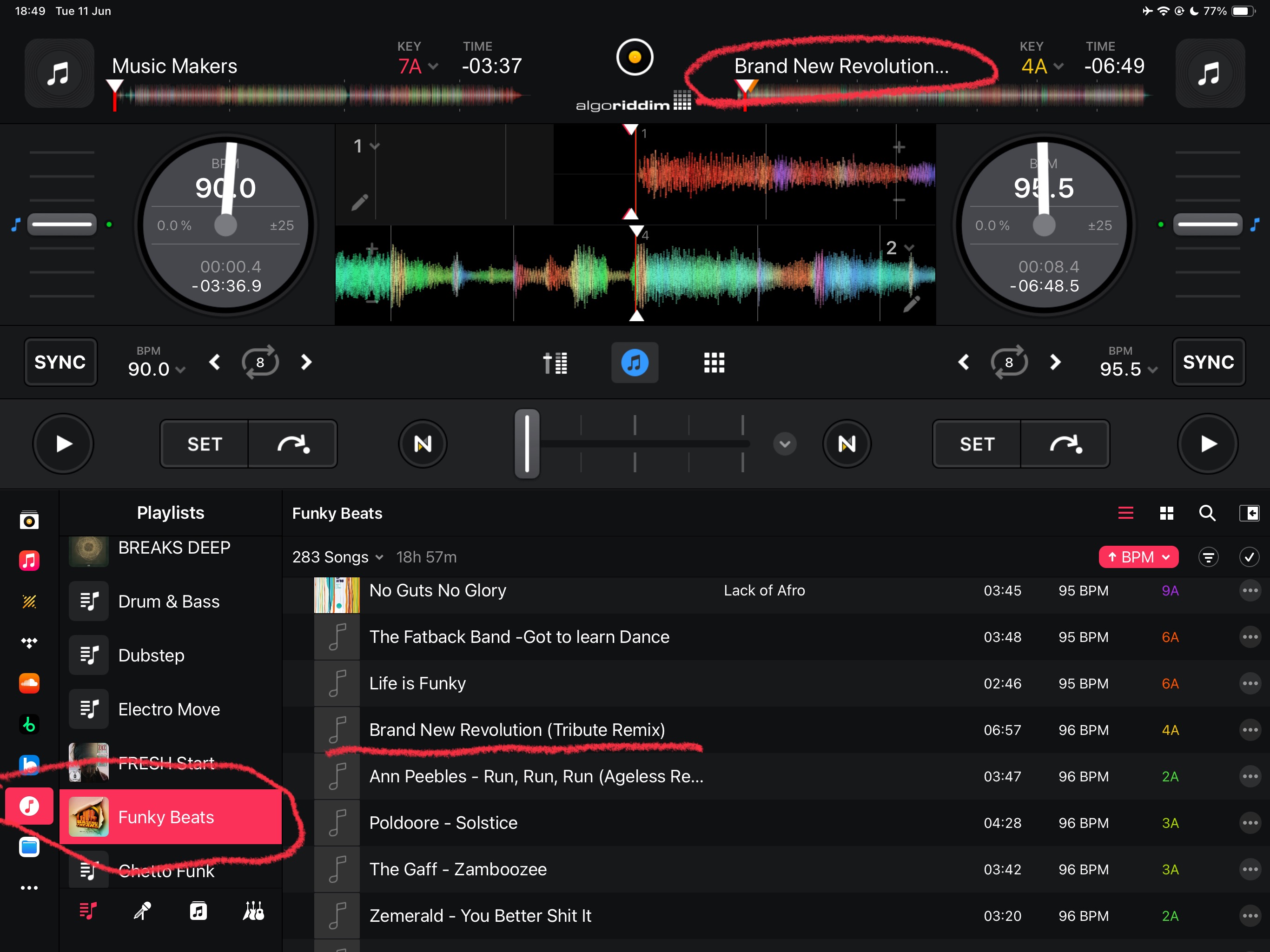
Task: Halve deck 1 loop length
Action: (x=215, y=362)
